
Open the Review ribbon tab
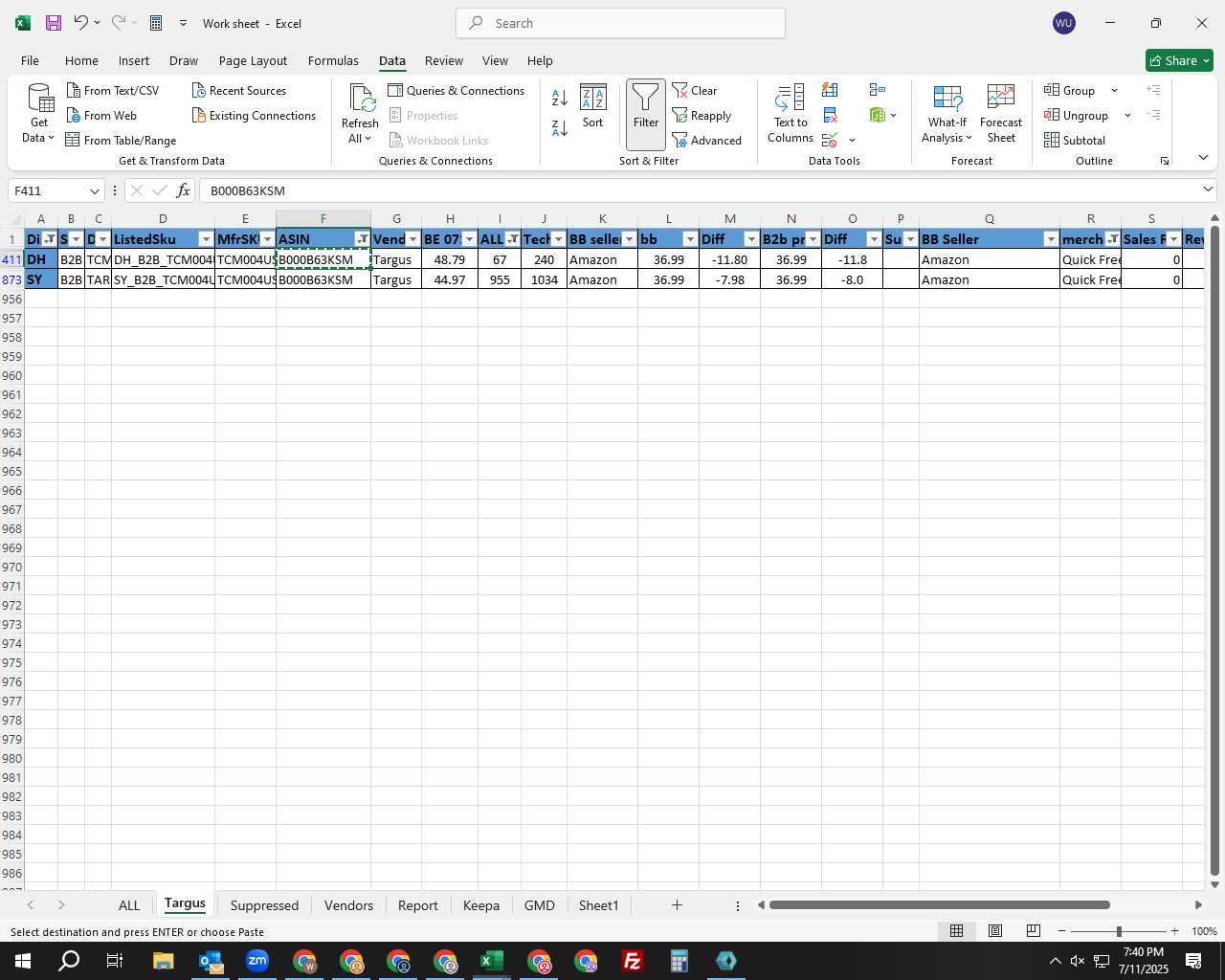pos(444,60)
